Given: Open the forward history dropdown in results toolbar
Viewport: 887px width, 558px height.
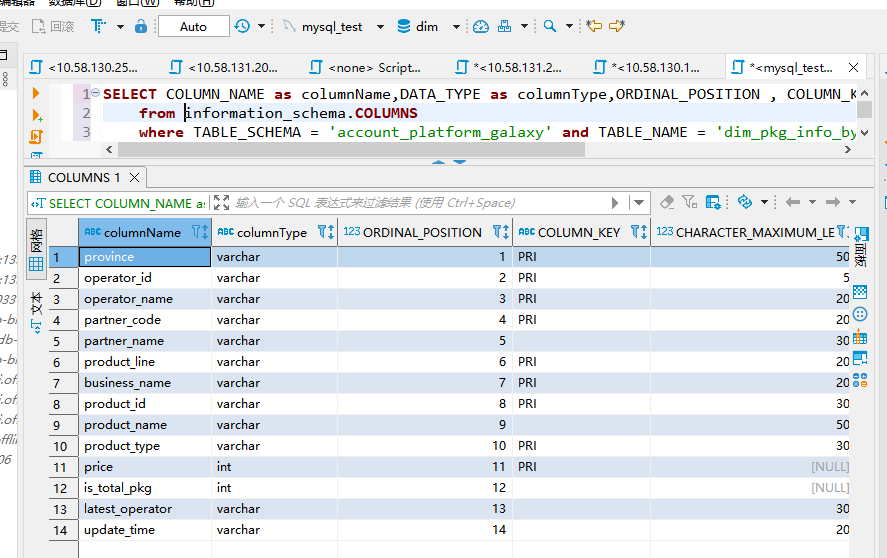Looking at the screenshot, I should point(852,202).
